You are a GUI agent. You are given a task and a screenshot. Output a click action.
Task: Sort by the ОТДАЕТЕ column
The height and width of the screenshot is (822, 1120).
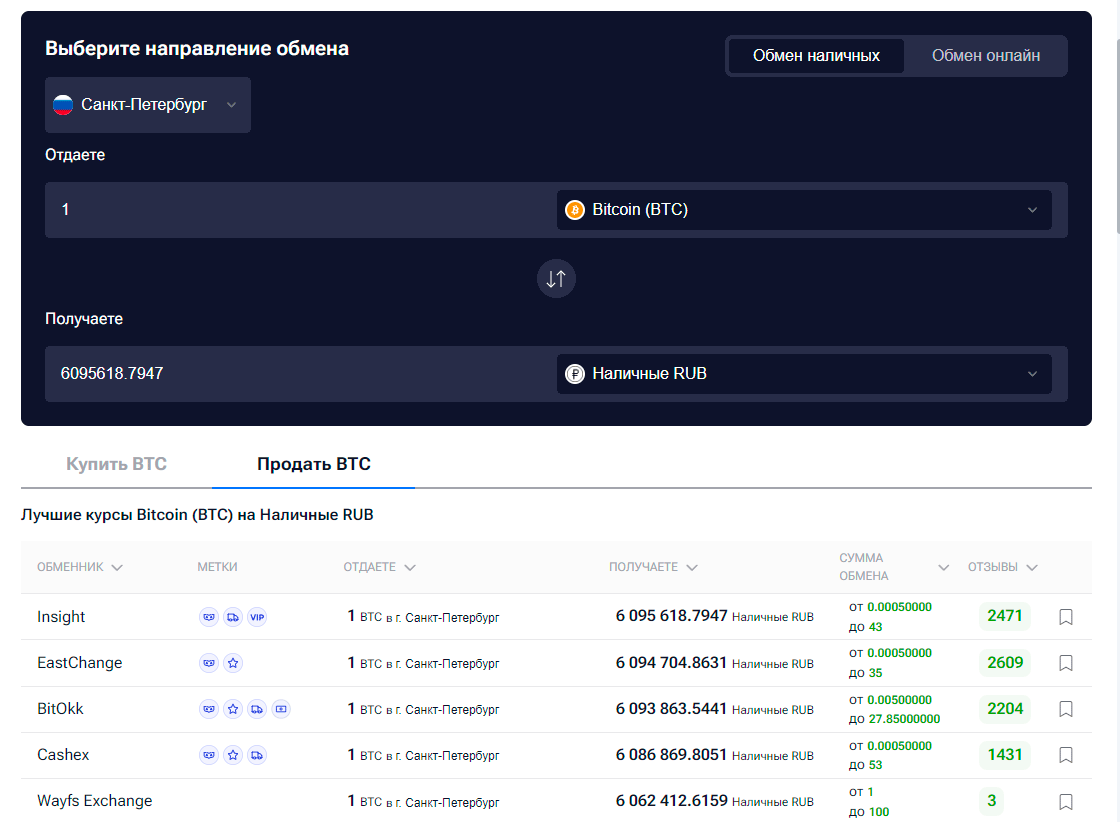pos(379,567)
